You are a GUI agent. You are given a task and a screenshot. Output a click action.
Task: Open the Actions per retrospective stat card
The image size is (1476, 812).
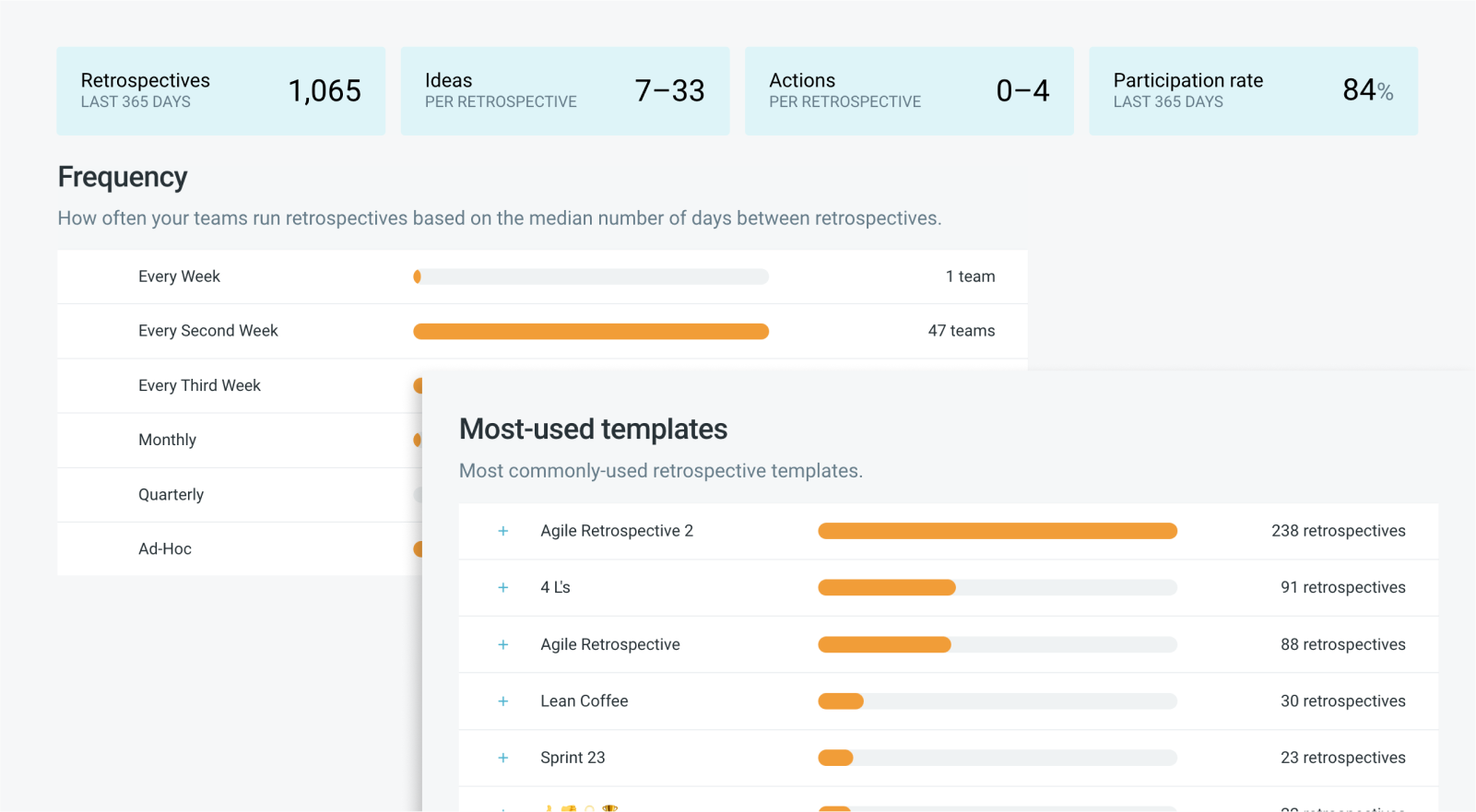click(x=909, y=91)
